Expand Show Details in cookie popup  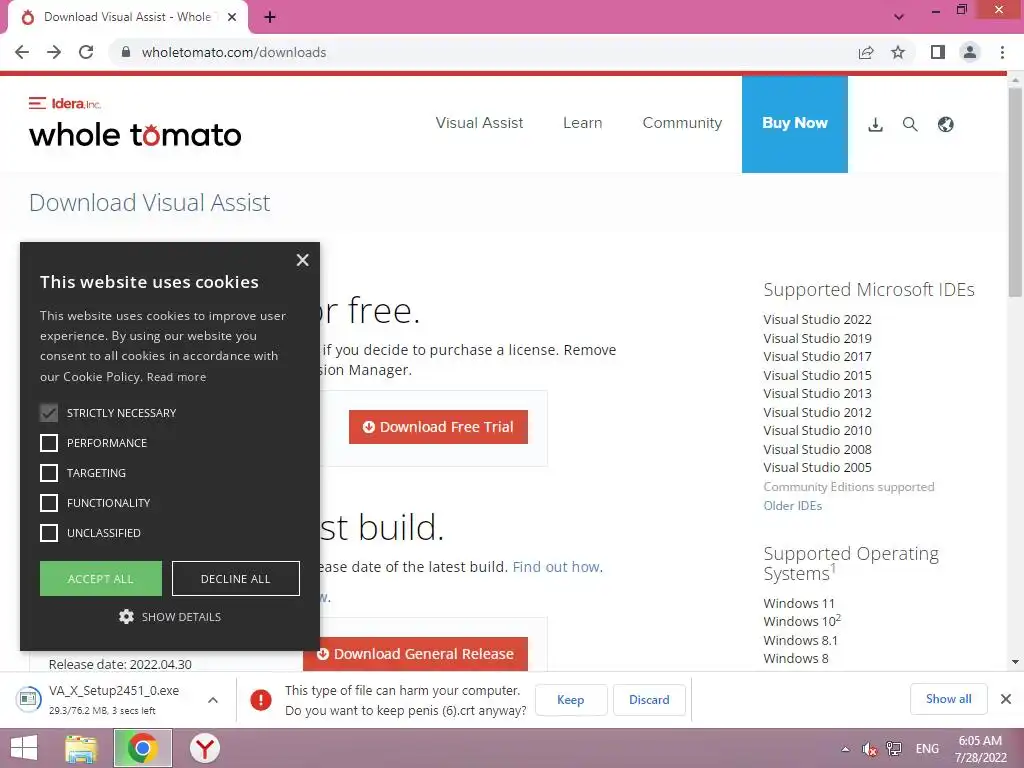(x=170, y=616)
